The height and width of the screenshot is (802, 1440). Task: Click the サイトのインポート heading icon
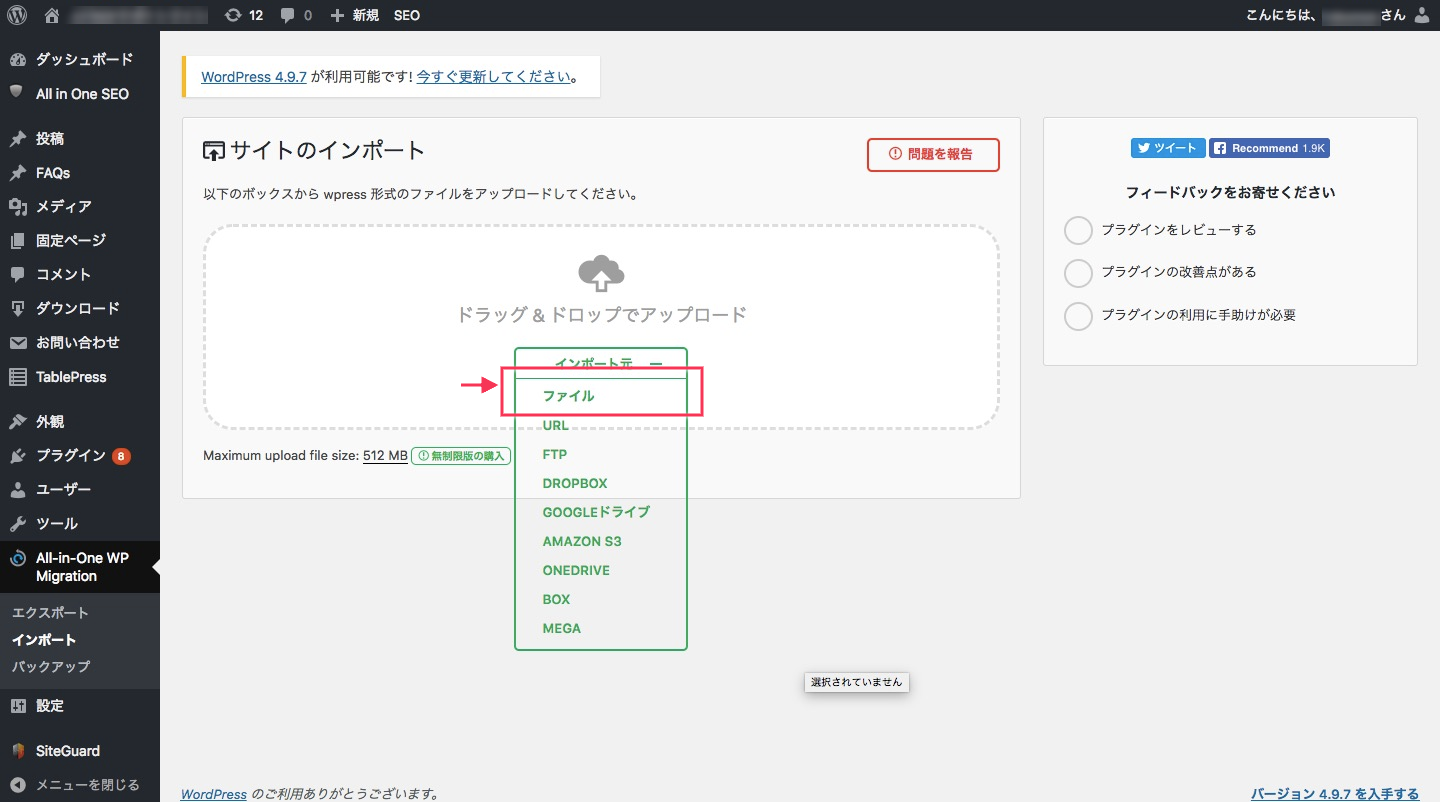coord(214,152)
